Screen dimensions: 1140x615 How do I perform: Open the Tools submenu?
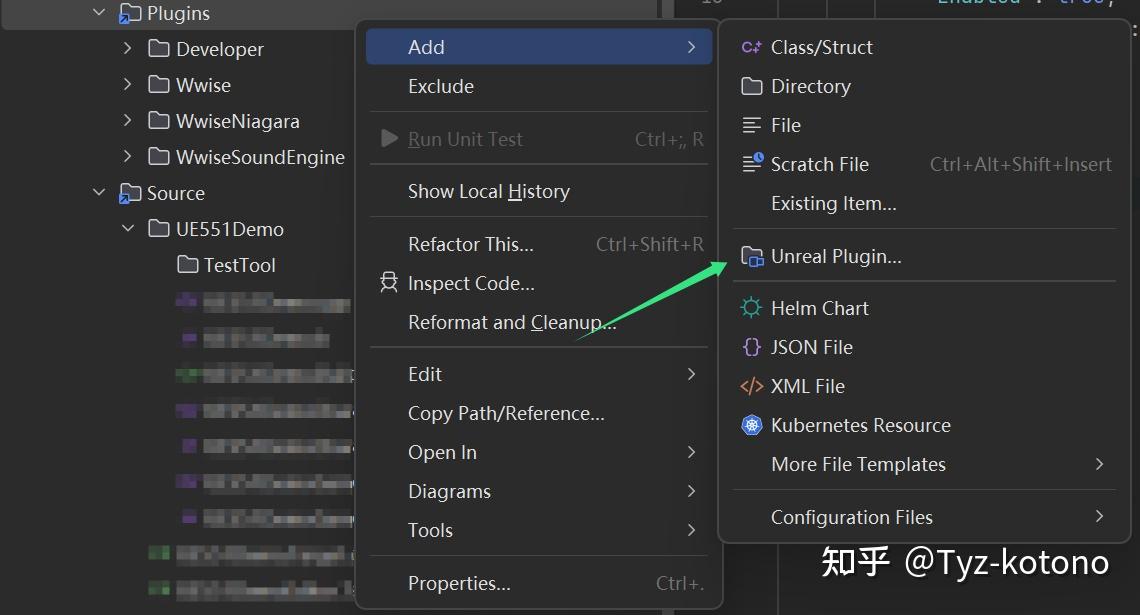(430, 530)
